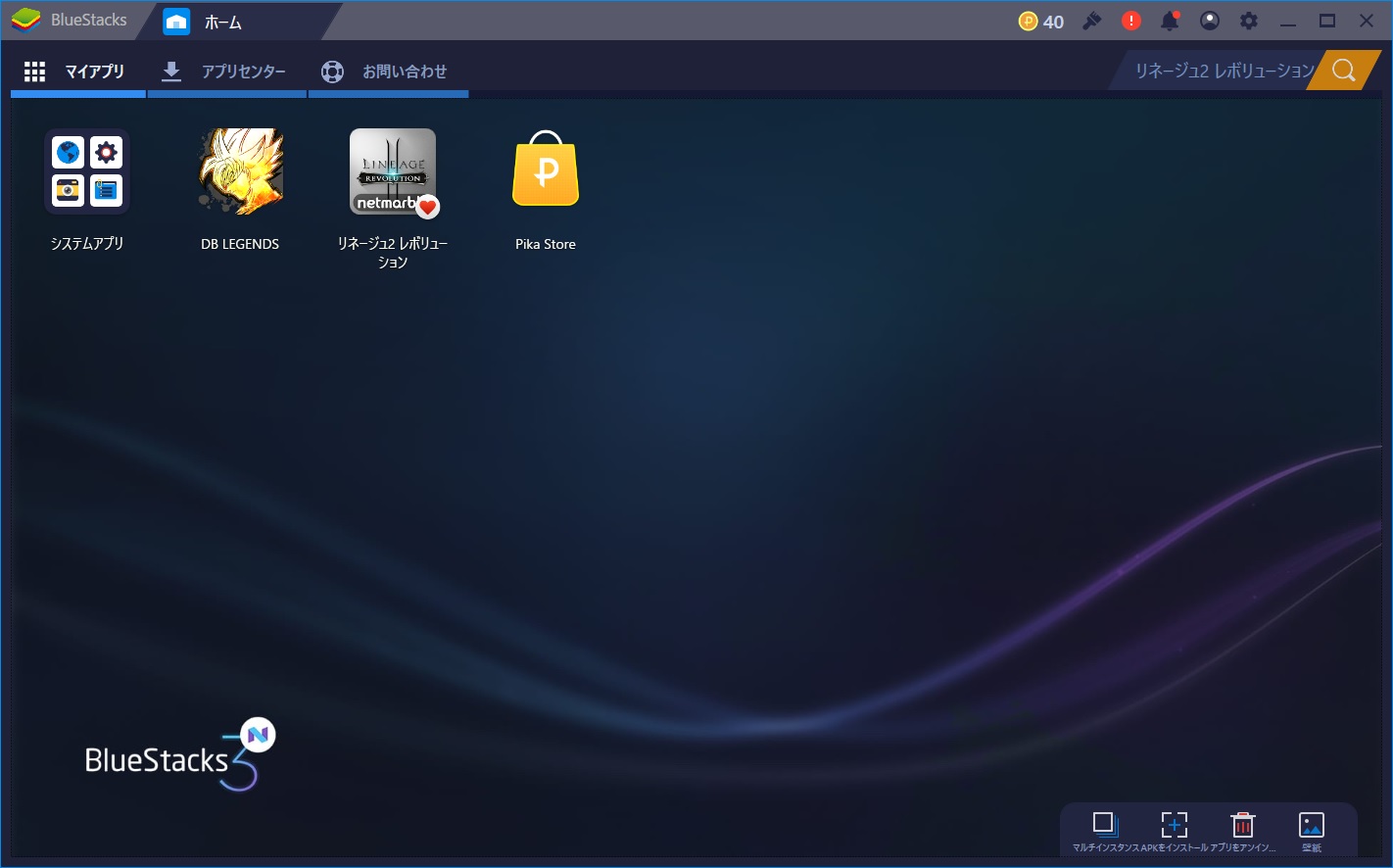Click the DB LEGENDS app label

[240, 244]
